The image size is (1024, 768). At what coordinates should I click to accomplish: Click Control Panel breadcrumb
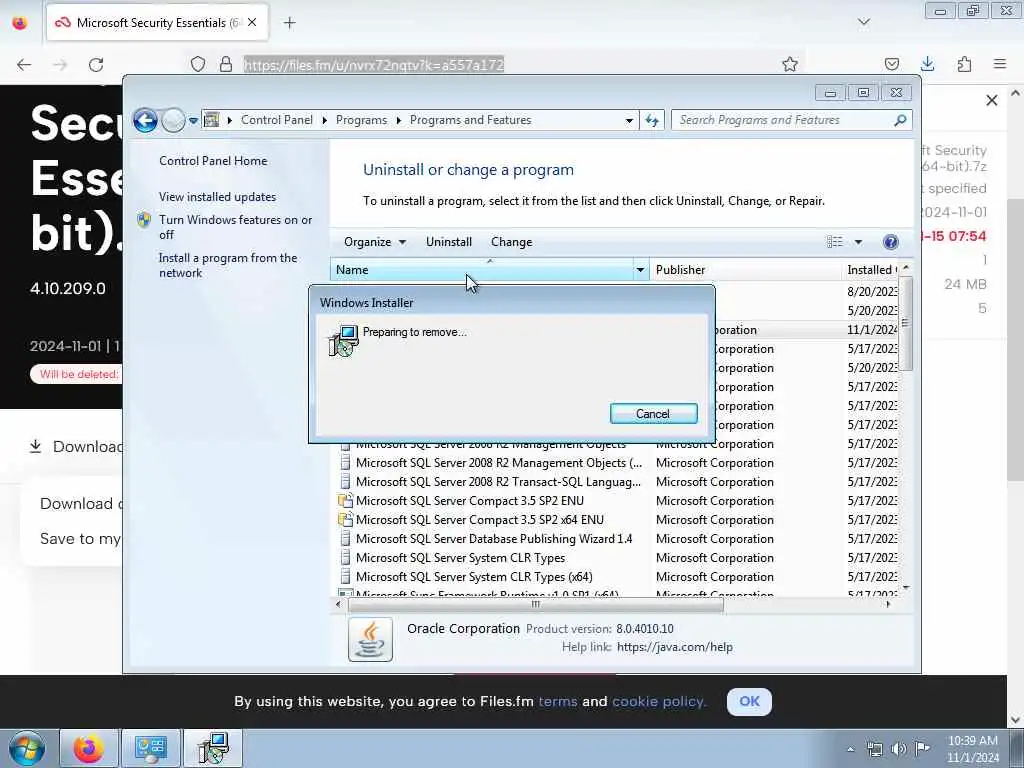click(276, 120)
